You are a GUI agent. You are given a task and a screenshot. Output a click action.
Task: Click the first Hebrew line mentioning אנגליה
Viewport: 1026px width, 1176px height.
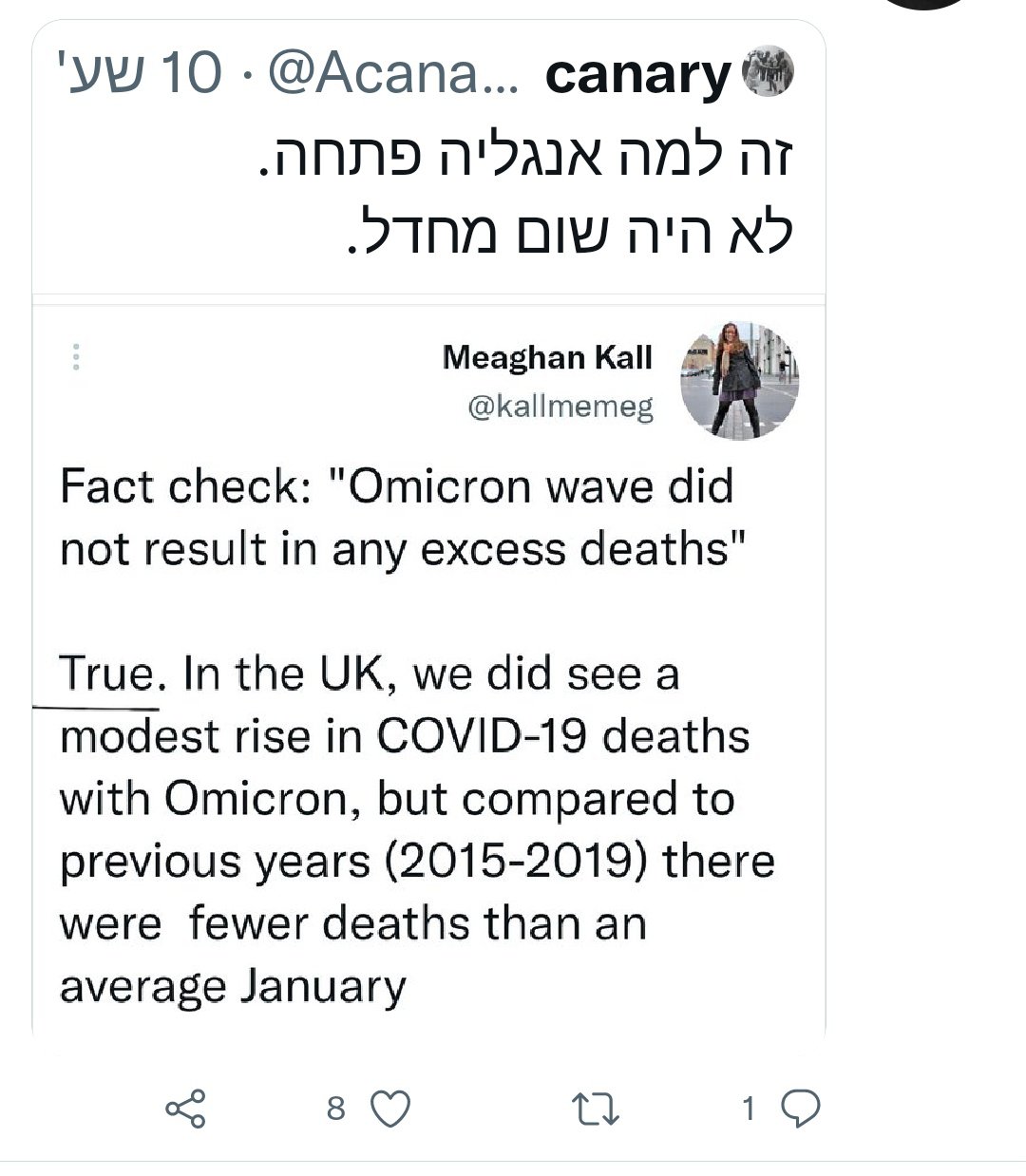pos(526,159)
